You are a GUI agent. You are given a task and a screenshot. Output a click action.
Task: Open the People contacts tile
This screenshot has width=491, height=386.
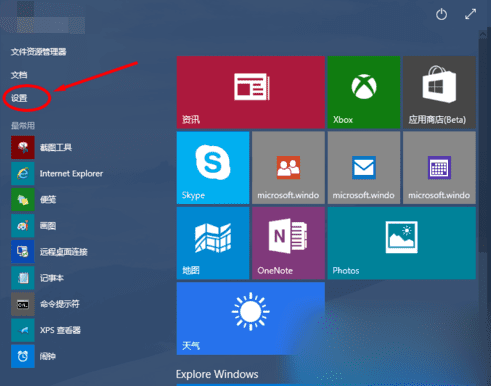click(288, 168)
